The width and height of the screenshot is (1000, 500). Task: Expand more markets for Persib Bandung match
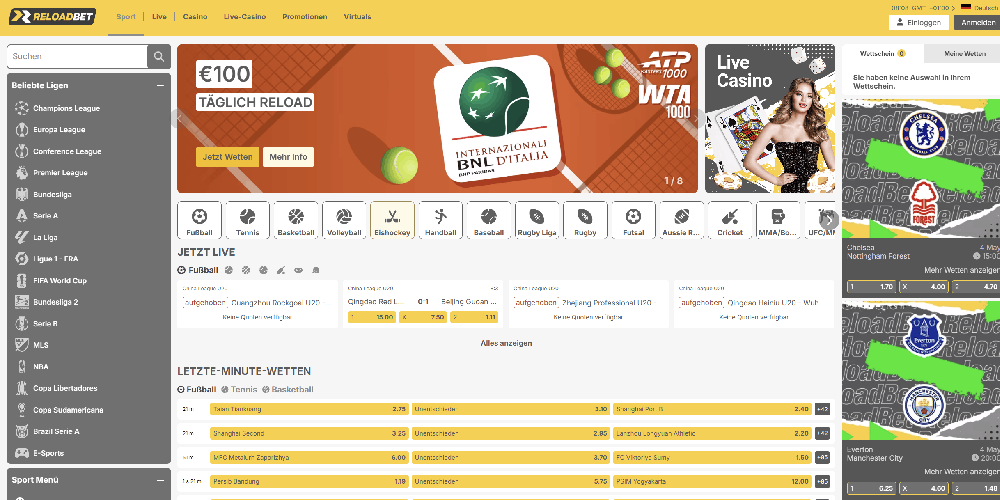tap(823, 482)
